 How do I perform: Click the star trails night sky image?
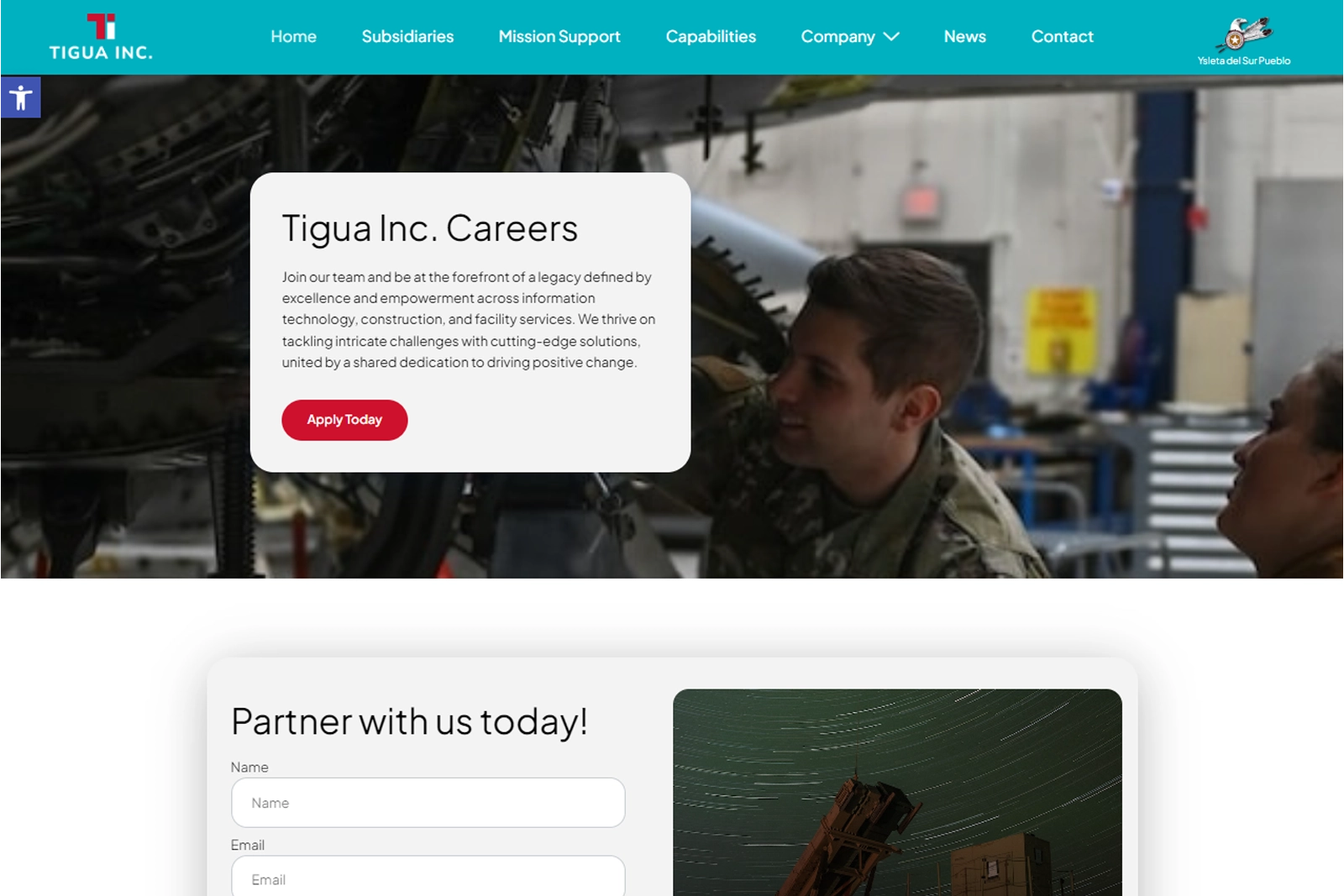(897, 793)
